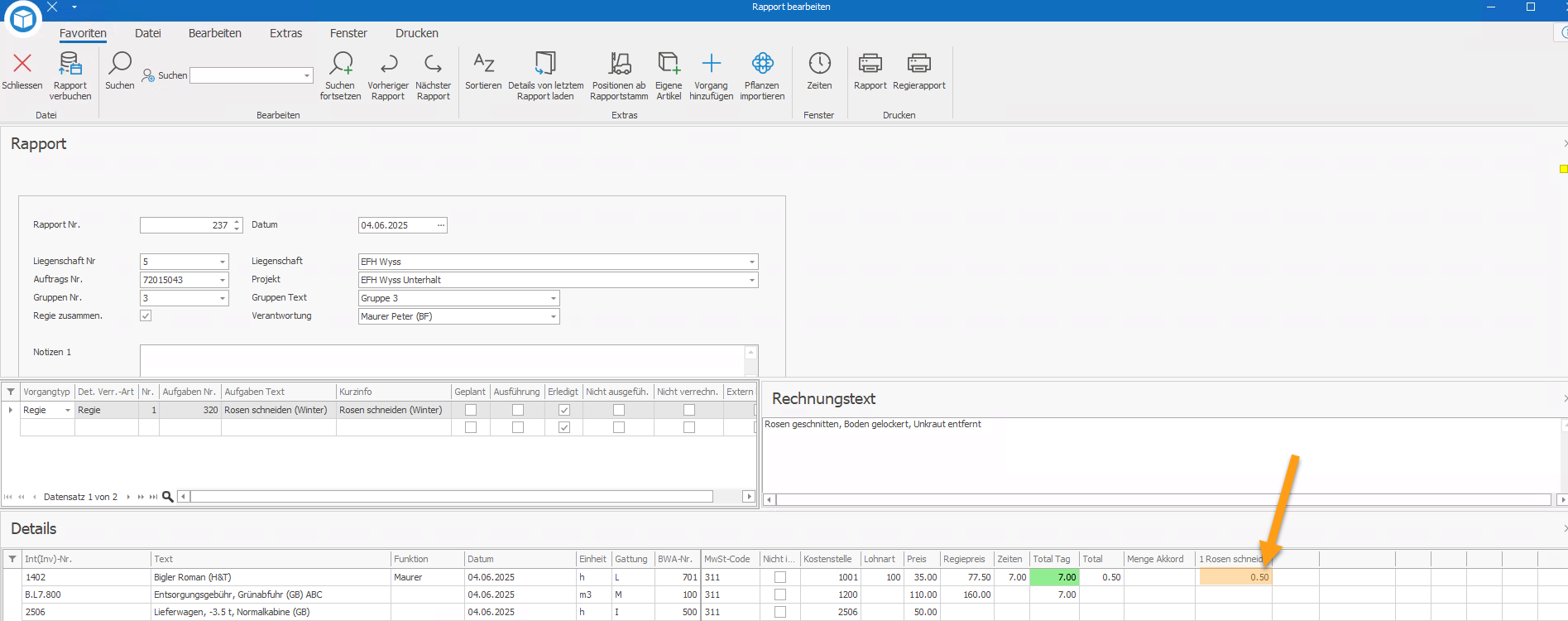Toggle the 'Nicht i...' checkbox in Lieferwagen row
The image size is (1568, 621).
coord(780,612)
